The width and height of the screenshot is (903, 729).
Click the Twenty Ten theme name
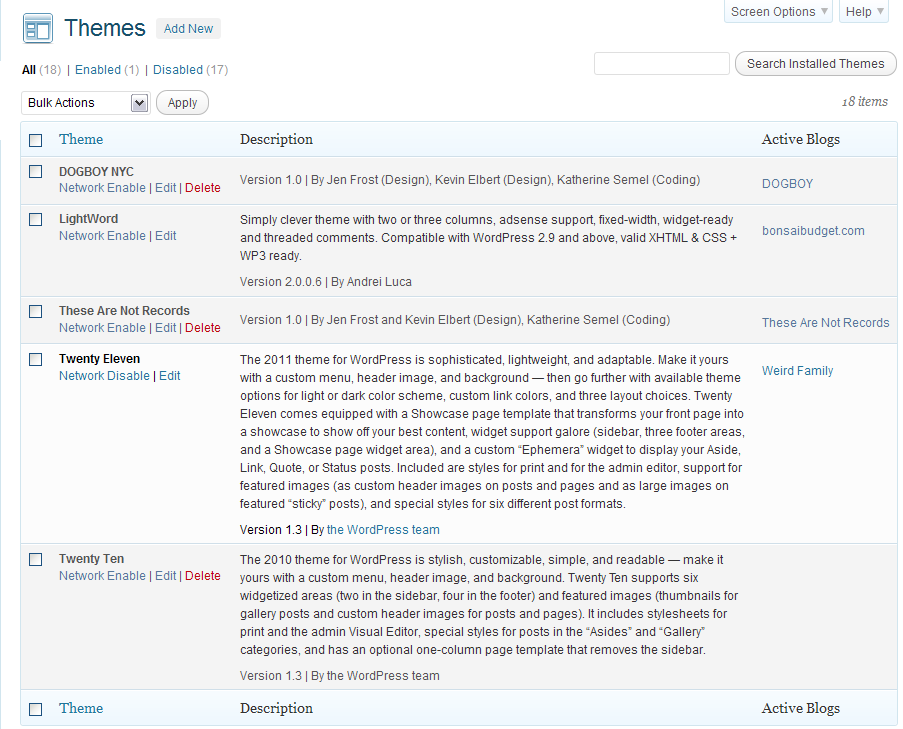pyautogui.click(x=91, y=559)
